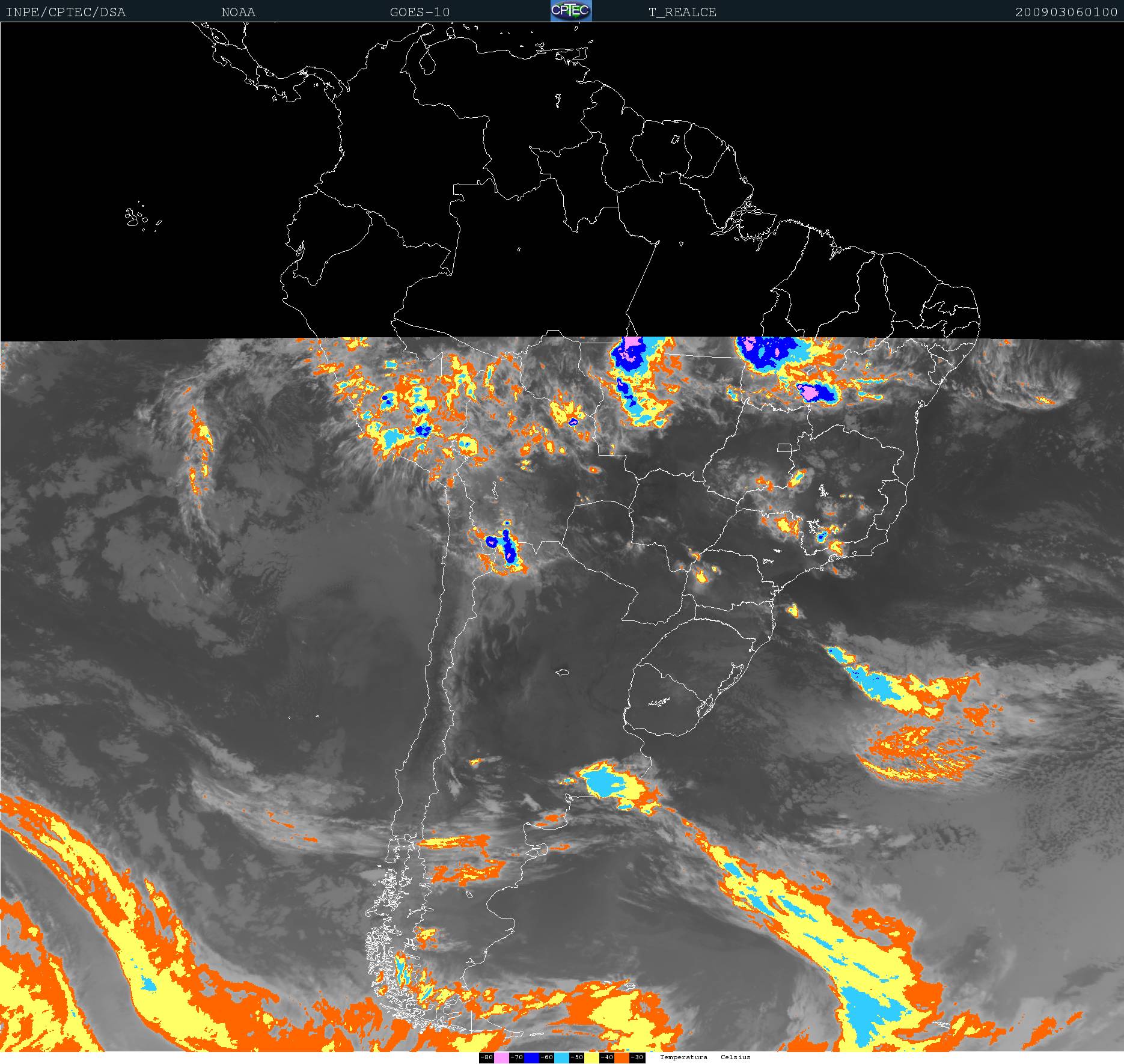This screenshot has height=1064, width=1124.
Task: Pick the light blue legend color swatch
Action: tap(561, 1057)
